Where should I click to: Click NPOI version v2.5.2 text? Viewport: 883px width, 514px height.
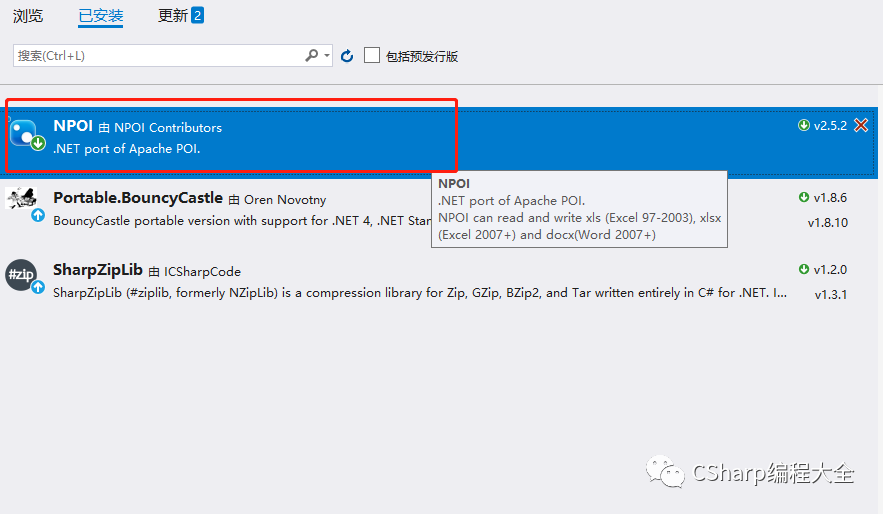[x=830, y=126]
